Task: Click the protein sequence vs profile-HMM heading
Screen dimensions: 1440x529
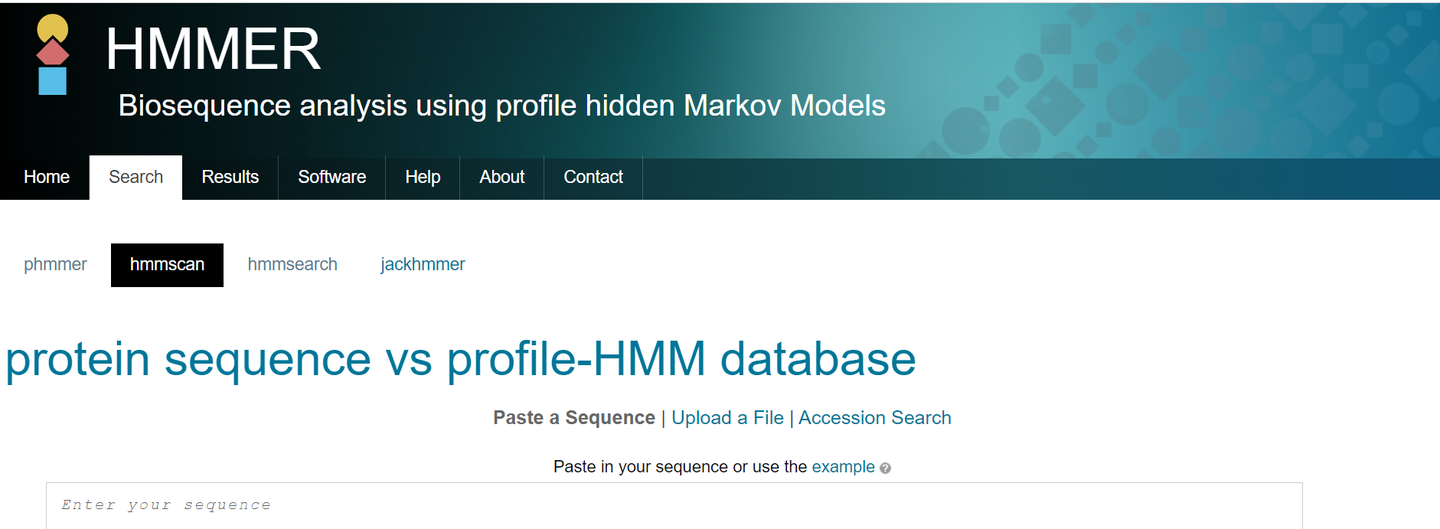Action: (461, 359)
